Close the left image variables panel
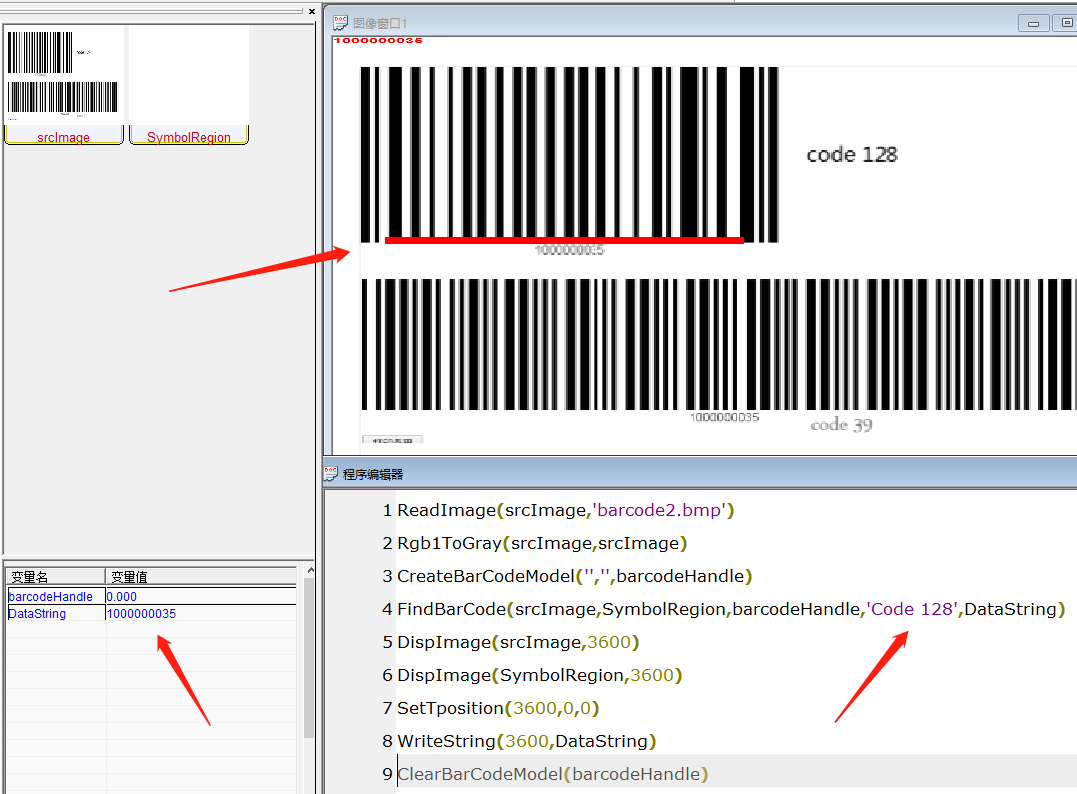 (312, 11)
